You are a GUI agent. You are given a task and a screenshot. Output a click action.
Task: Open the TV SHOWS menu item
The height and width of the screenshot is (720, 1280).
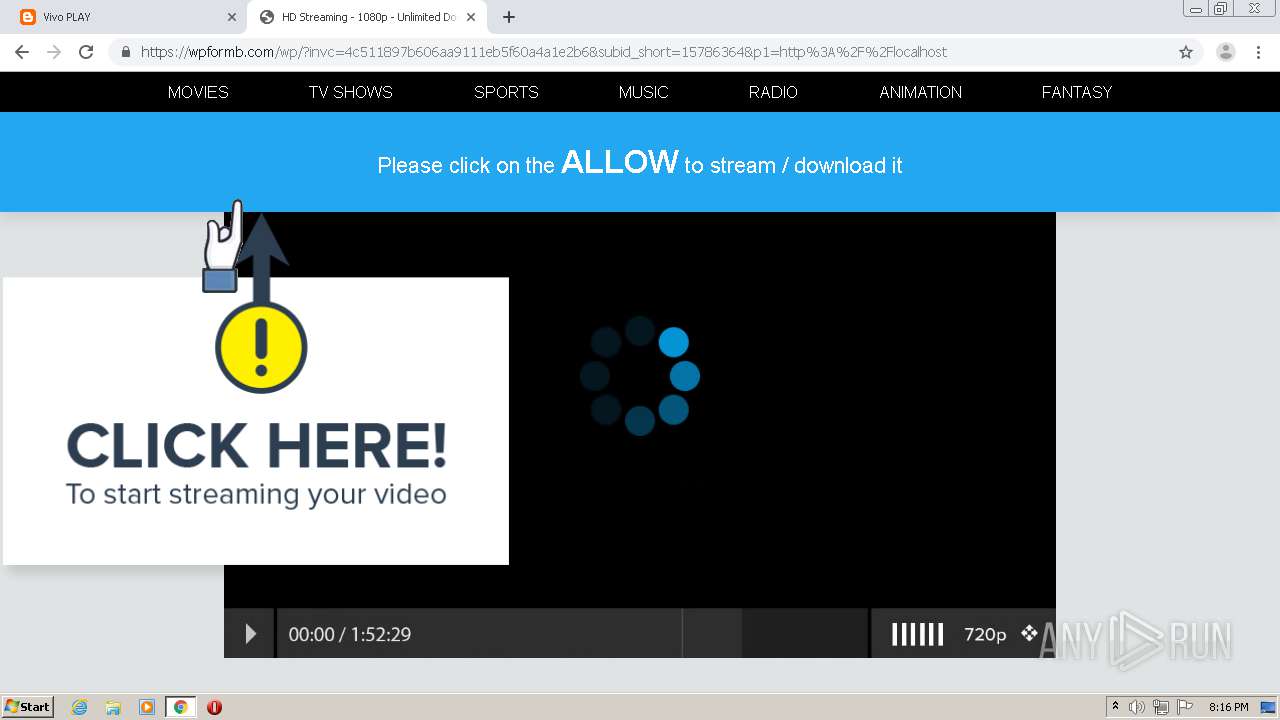click(x=351, y=92)
